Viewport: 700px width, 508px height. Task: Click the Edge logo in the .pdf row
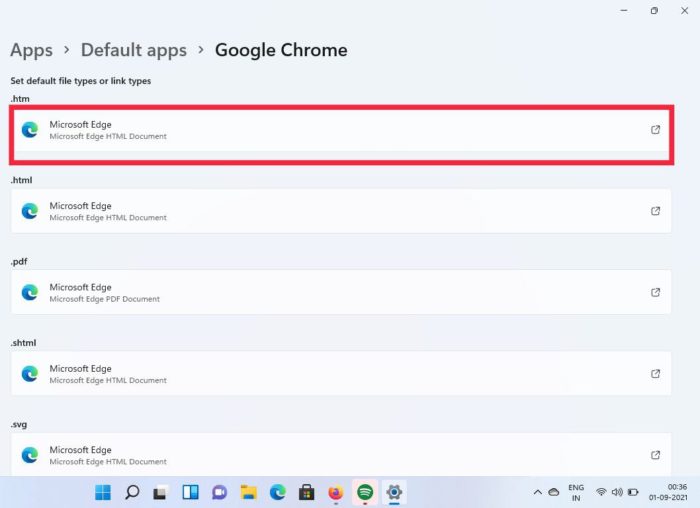point(30,292)
